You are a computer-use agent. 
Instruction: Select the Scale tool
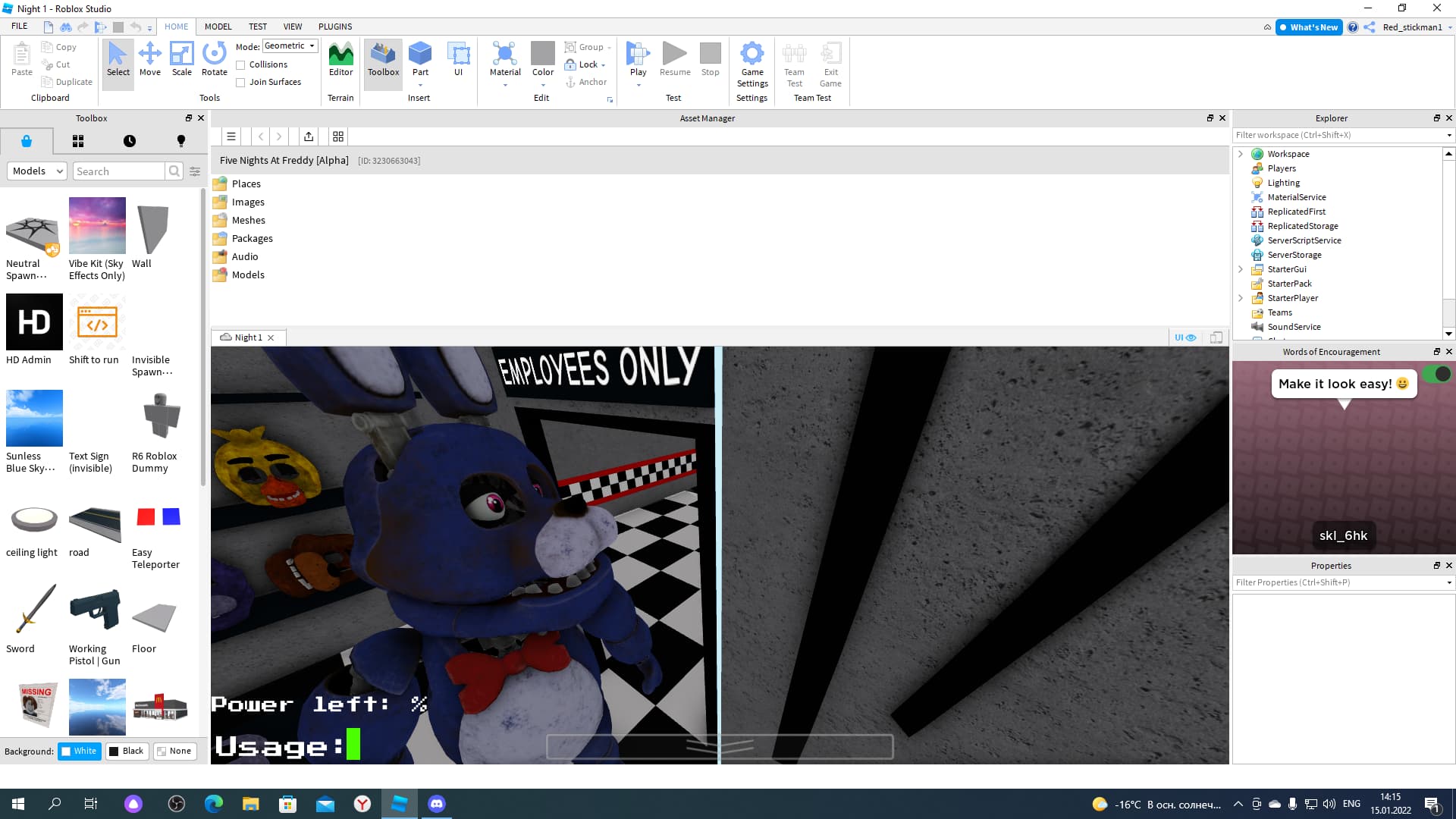(x=182, y=59)
